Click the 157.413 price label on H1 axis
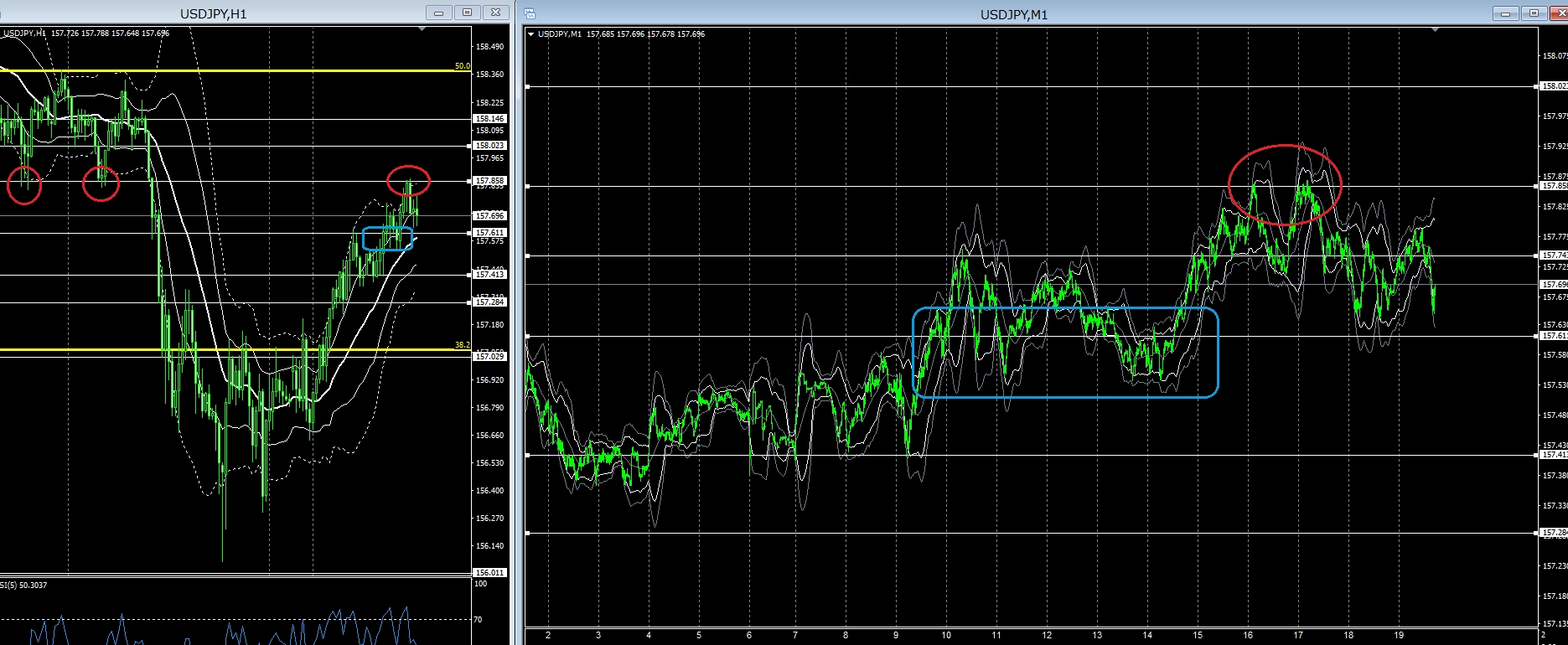This screenshot has width=1568, height=645. point(489,275)
